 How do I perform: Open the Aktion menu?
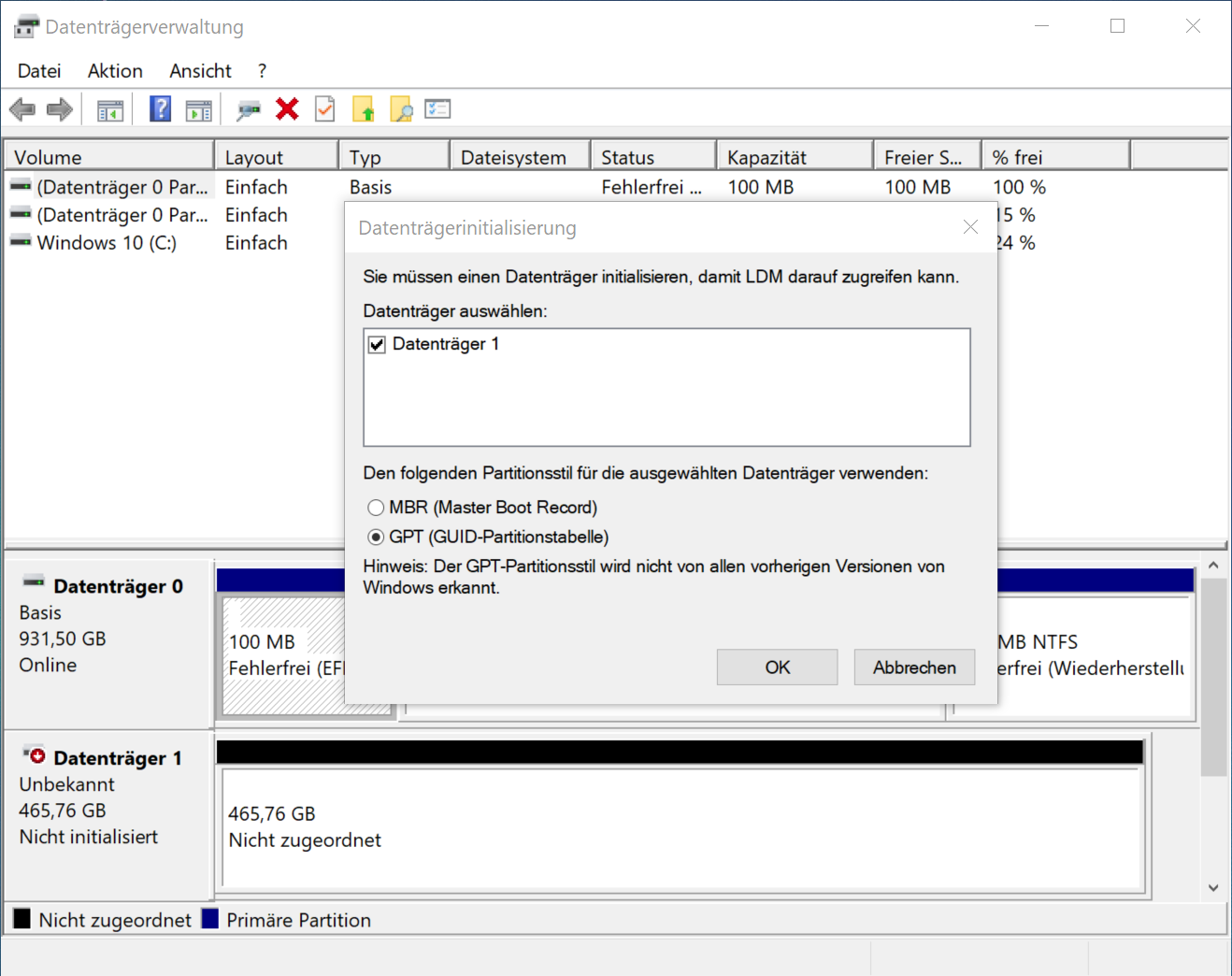pyautogui.click(x=115, y=71)
